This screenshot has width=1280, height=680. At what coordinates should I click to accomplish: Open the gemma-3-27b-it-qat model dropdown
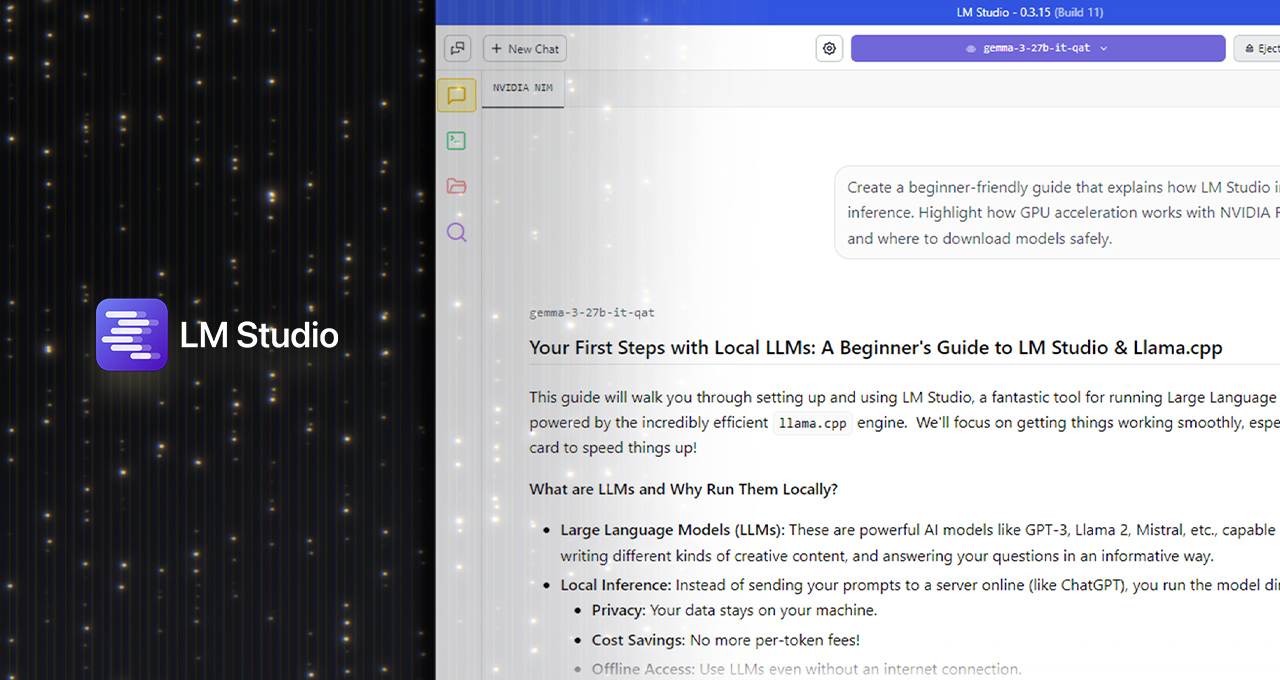pos(1037,48)
